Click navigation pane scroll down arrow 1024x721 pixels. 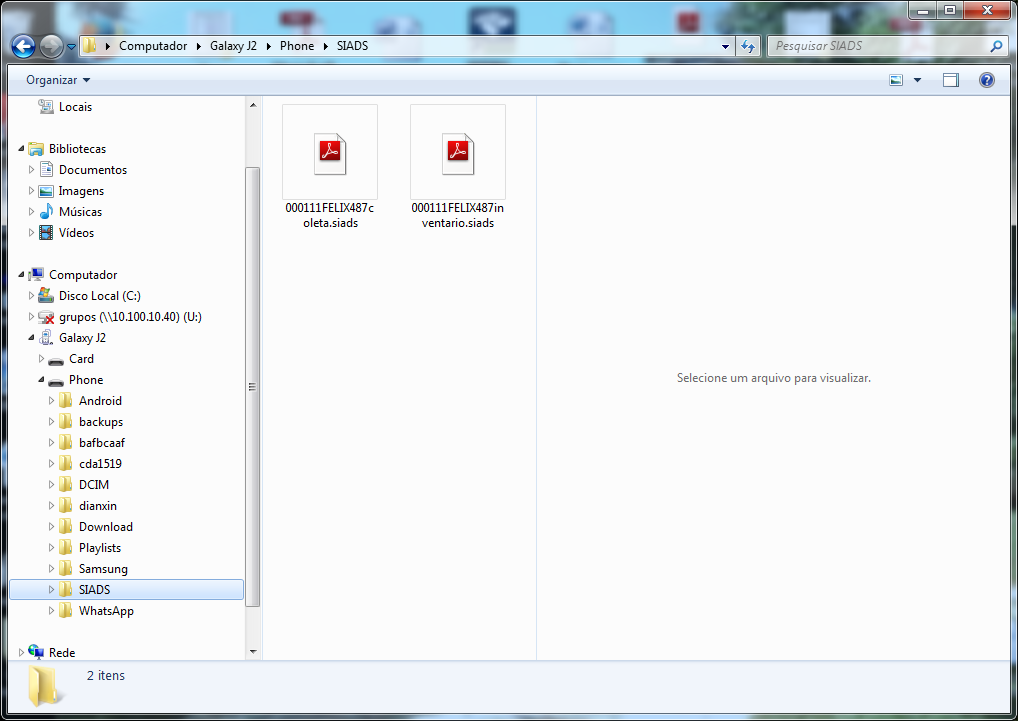[x=253, y=651]
